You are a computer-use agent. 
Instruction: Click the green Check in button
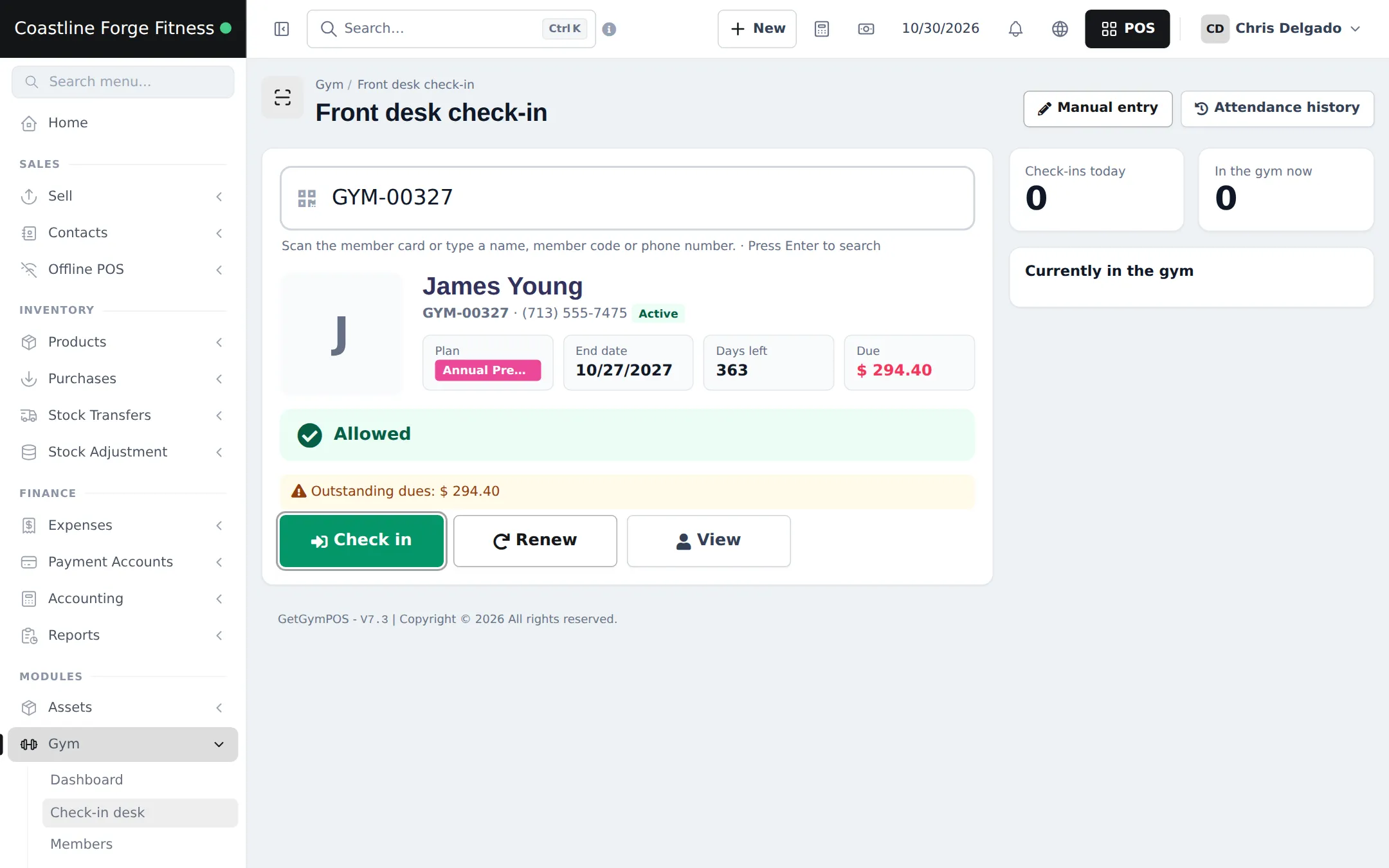361,541
